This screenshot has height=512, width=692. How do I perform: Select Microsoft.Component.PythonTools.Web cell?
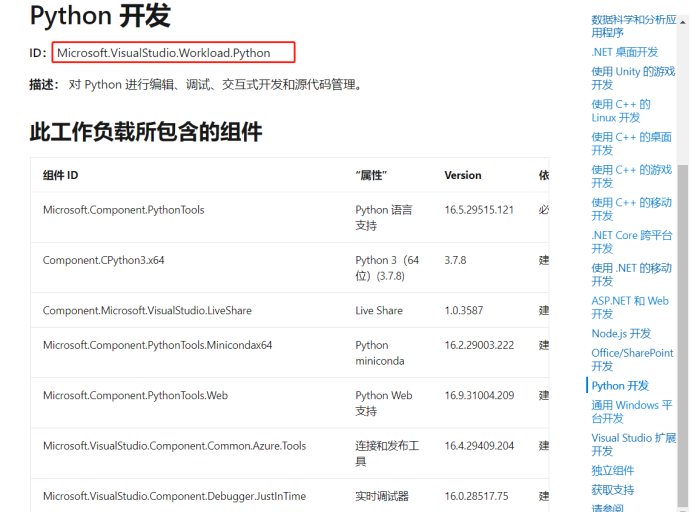pos(135,395)
